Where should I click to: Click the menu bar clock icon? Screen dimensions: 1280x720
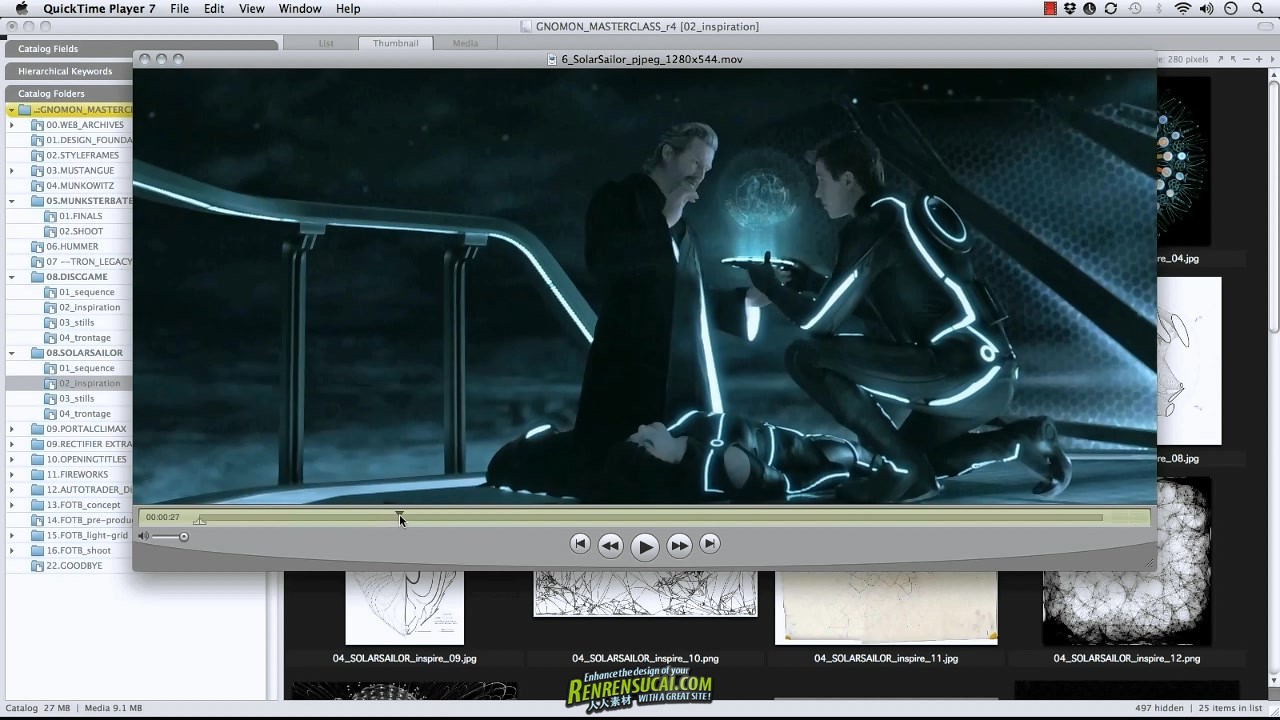(1231, 9)
